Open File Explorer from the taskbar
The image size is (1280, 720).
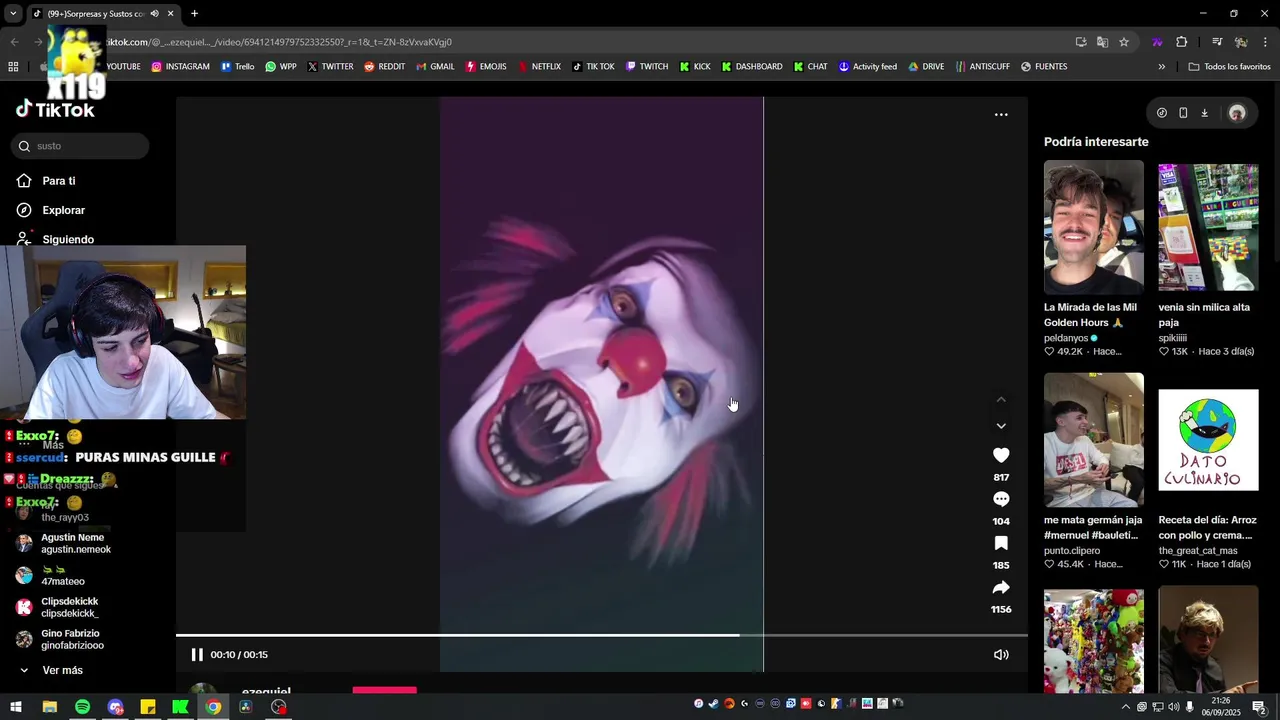49,707
